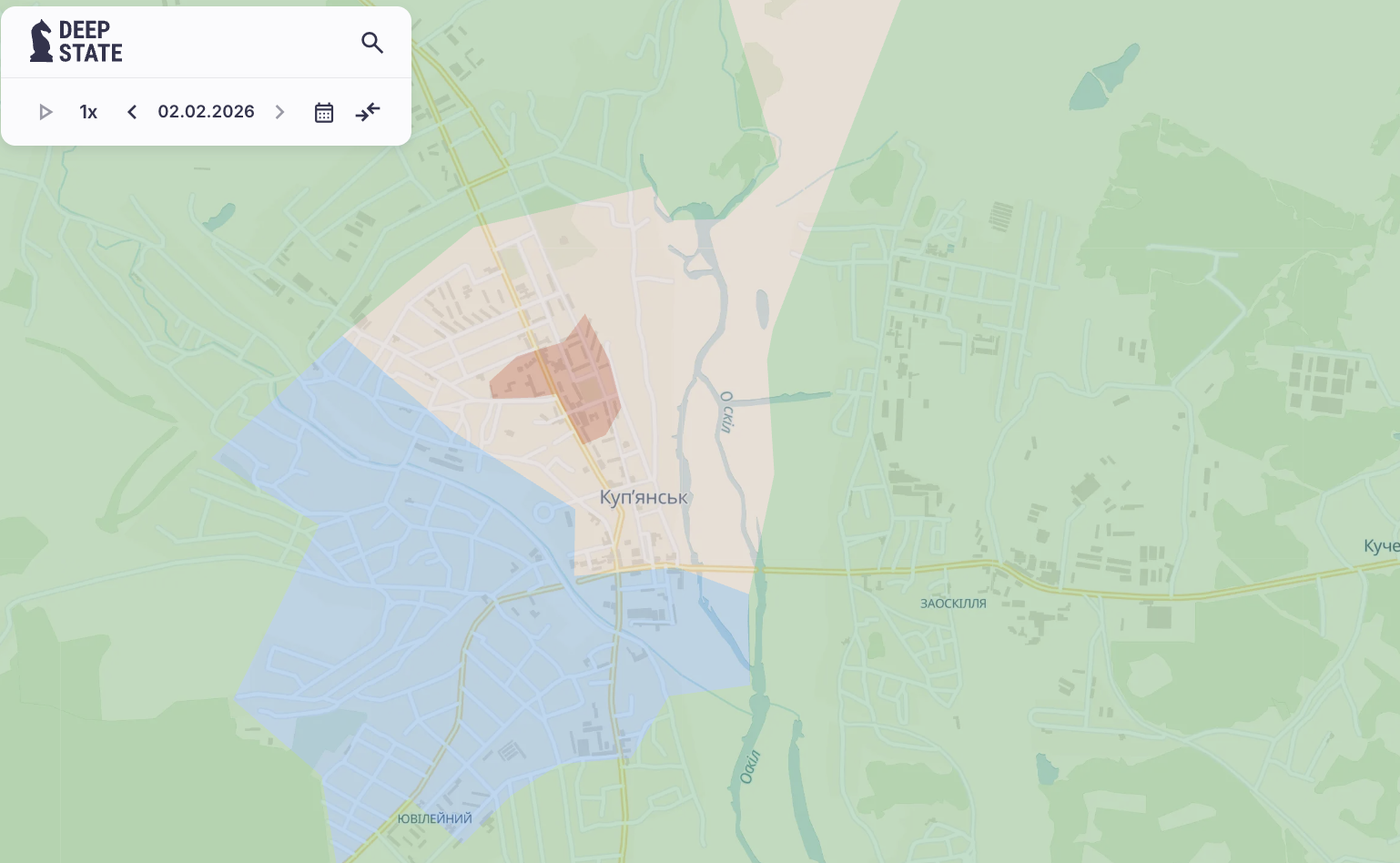Click the upper Оскіл river label near red zone
The width and height of the screenshot is (1400, 863).
(x=726, y=411)
